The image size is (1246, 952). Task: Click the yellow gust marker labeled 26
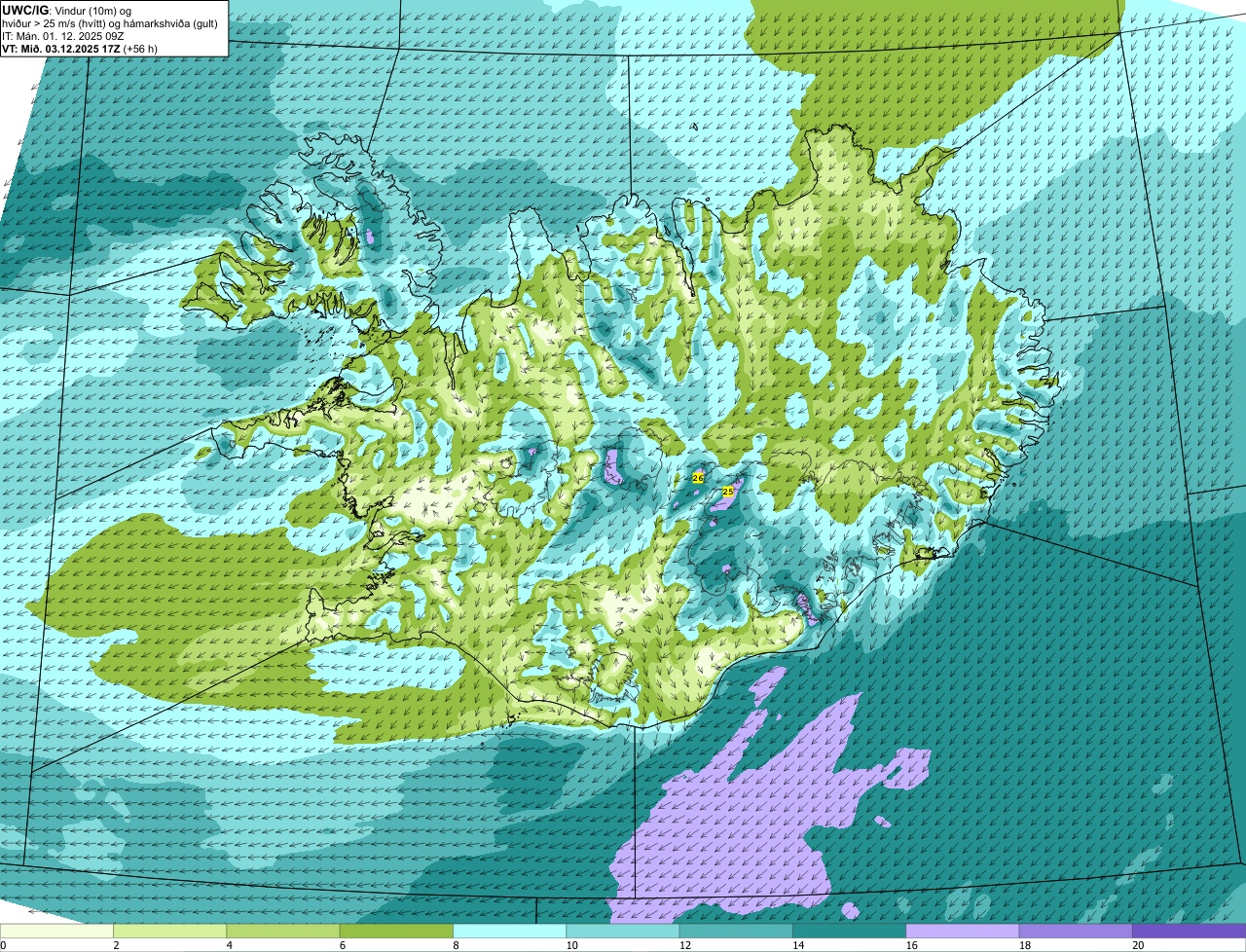point(698,477)
